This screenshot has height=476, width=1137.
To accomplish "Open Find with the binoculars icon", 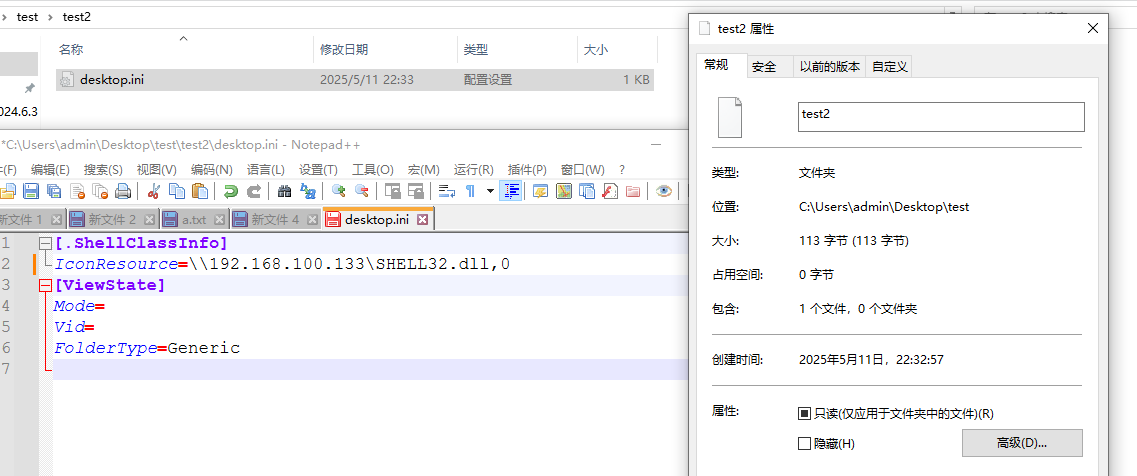I will (x=284, y=191).
